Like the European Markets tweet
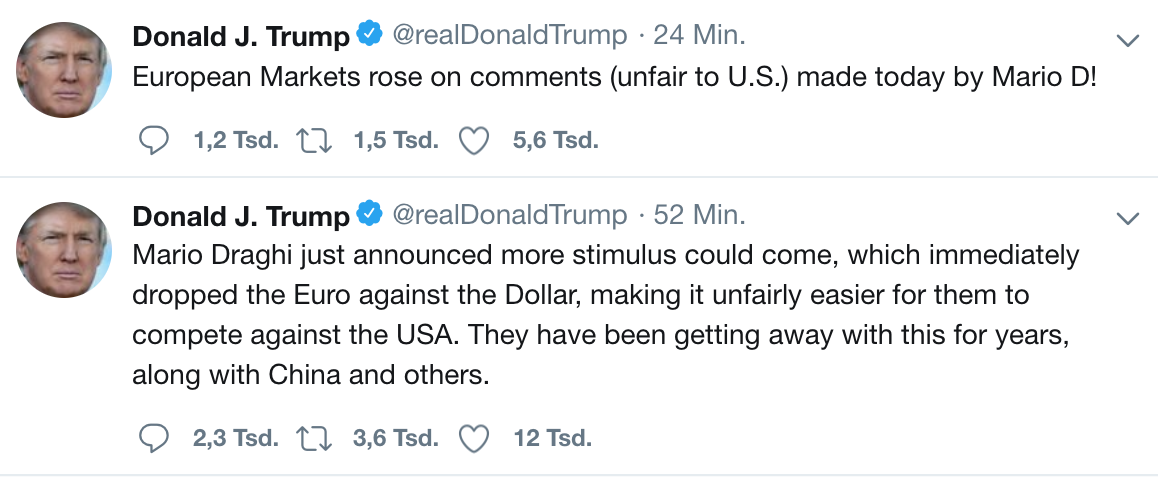 (x=473, y=141)
